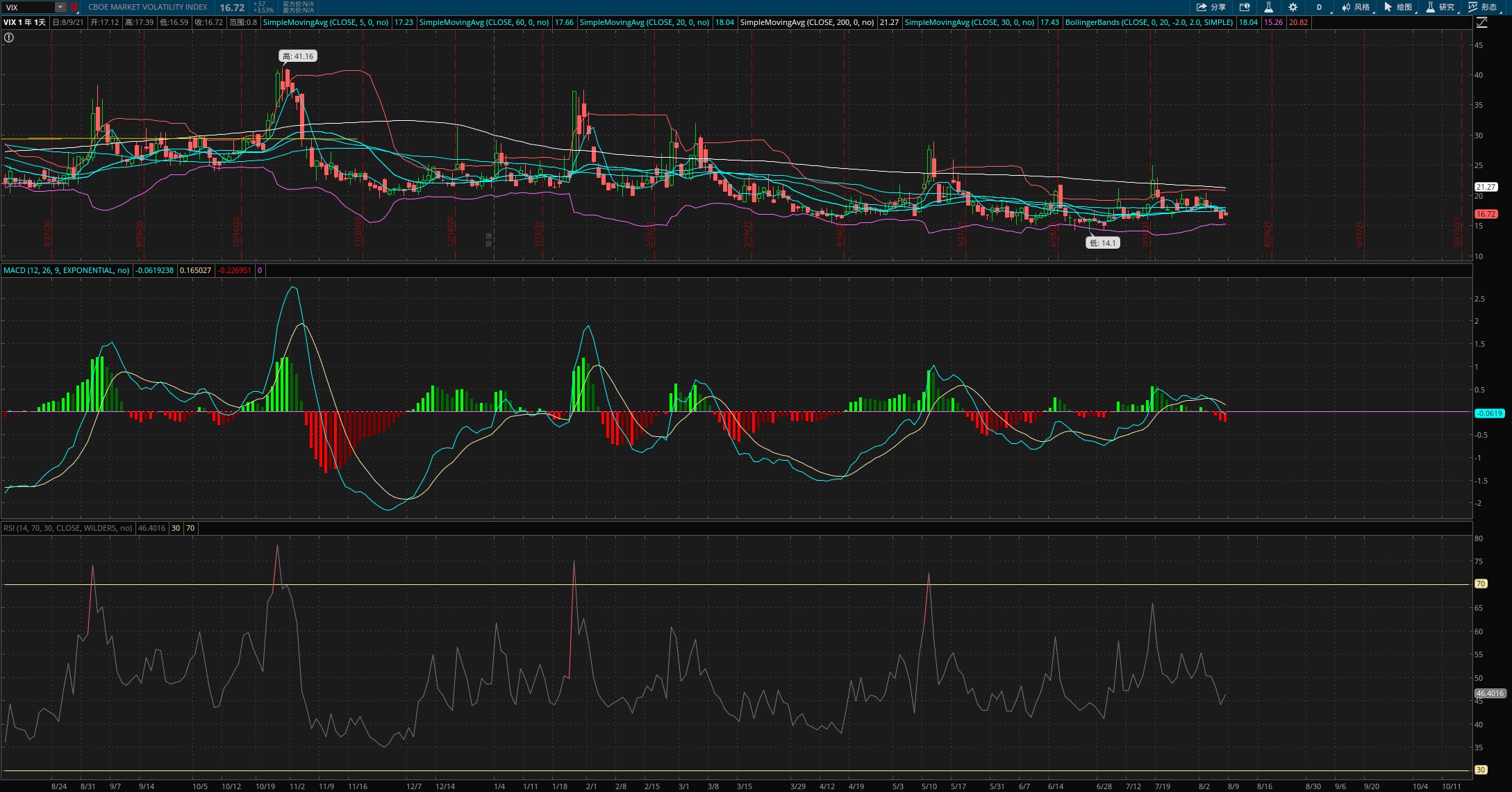Click the 收:16.72 close price field
Viewport: 1512px width, 792px height.
click(208, 22)
